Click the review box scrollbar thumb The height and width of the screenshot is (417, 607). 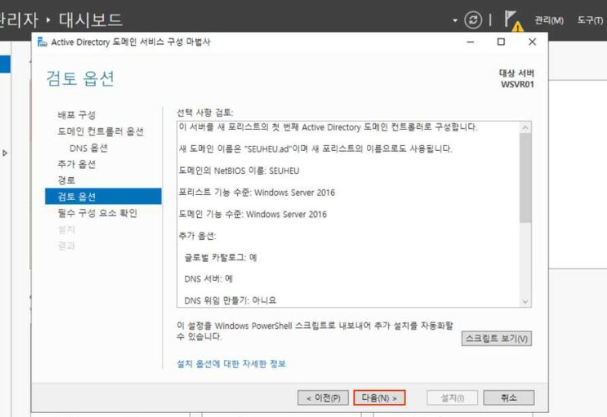pos(525,178)
